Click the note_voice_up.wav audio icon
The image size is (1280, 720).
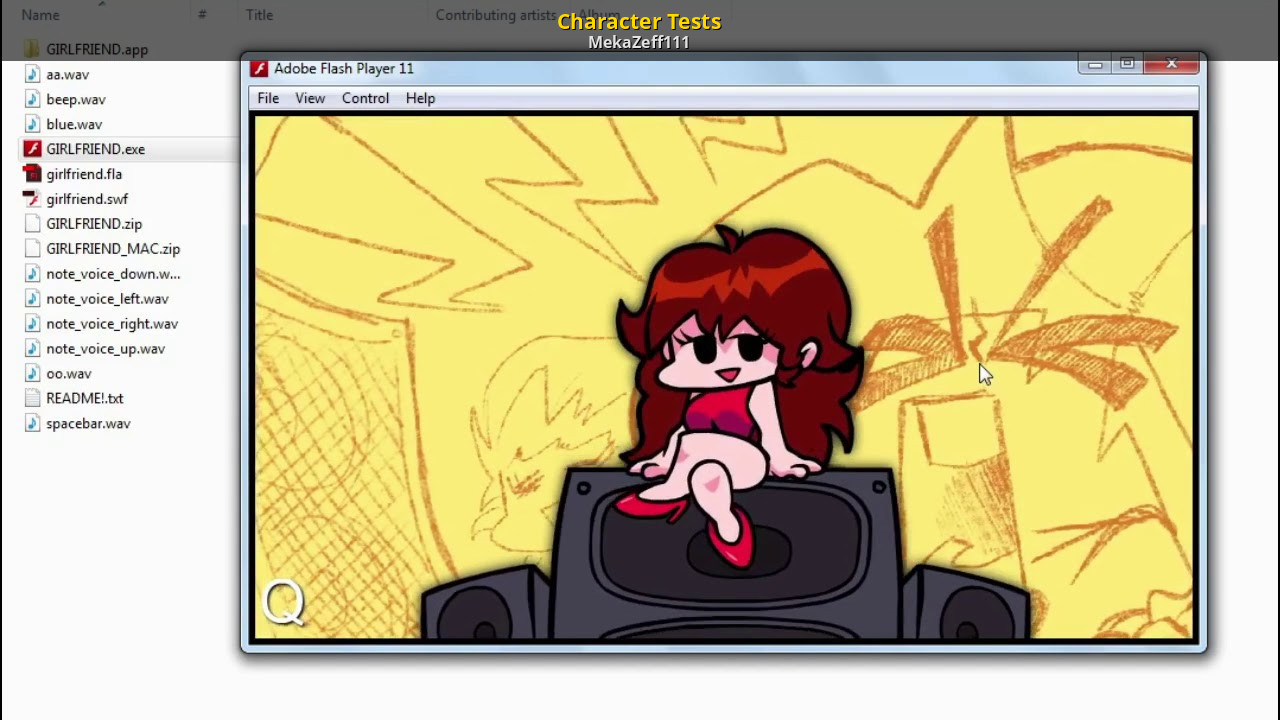coord(32,349)
